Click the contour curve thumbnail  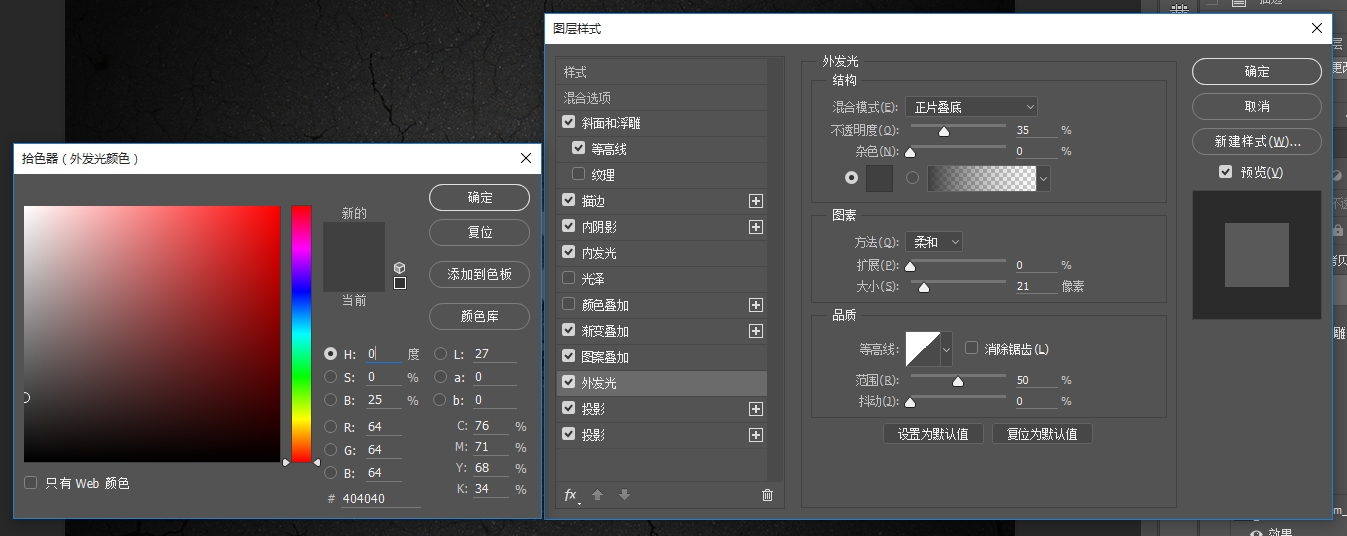click(923, 349)
